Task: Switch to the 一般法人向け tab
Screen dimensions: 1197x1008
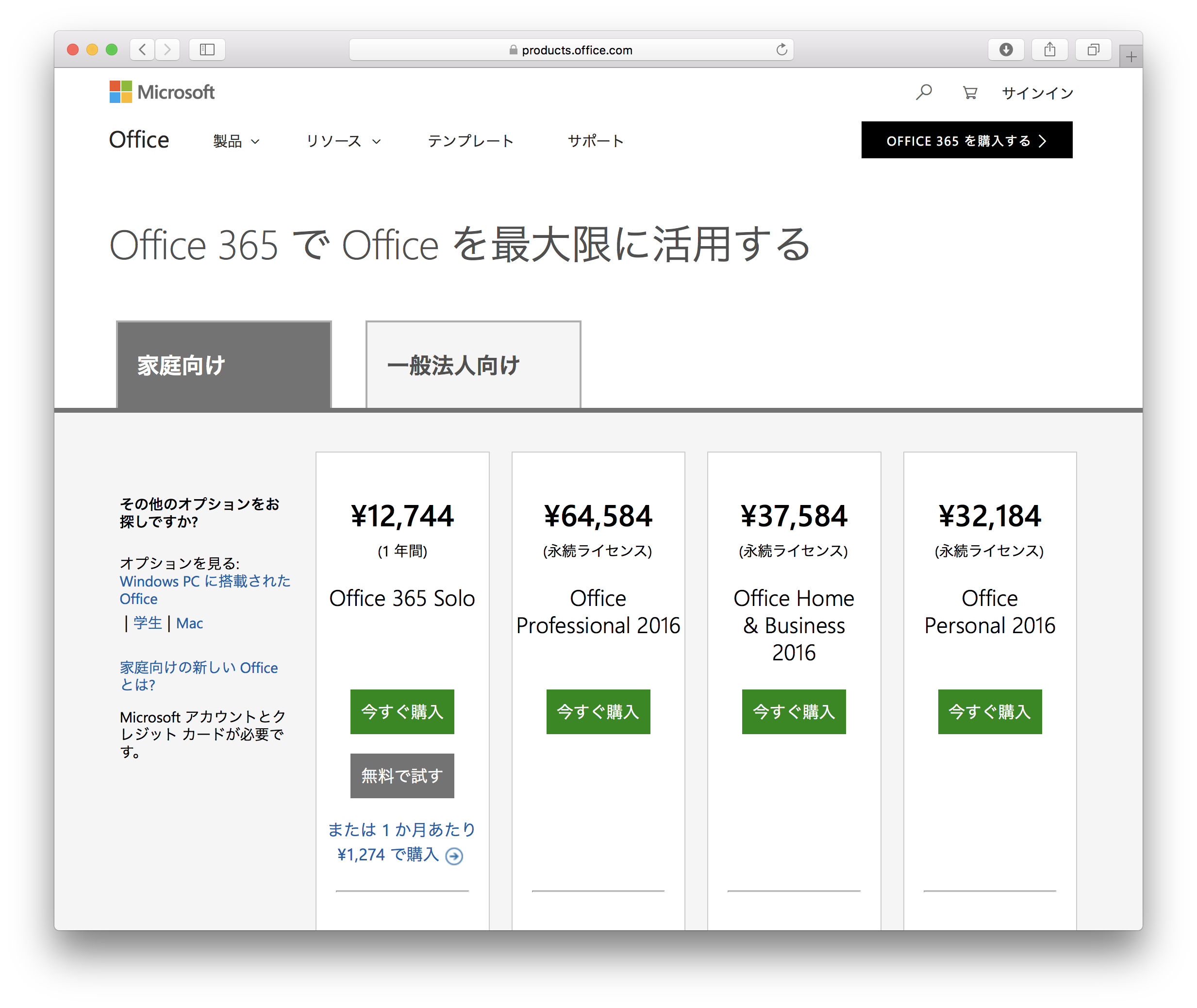Action: [x=473, y=365]
